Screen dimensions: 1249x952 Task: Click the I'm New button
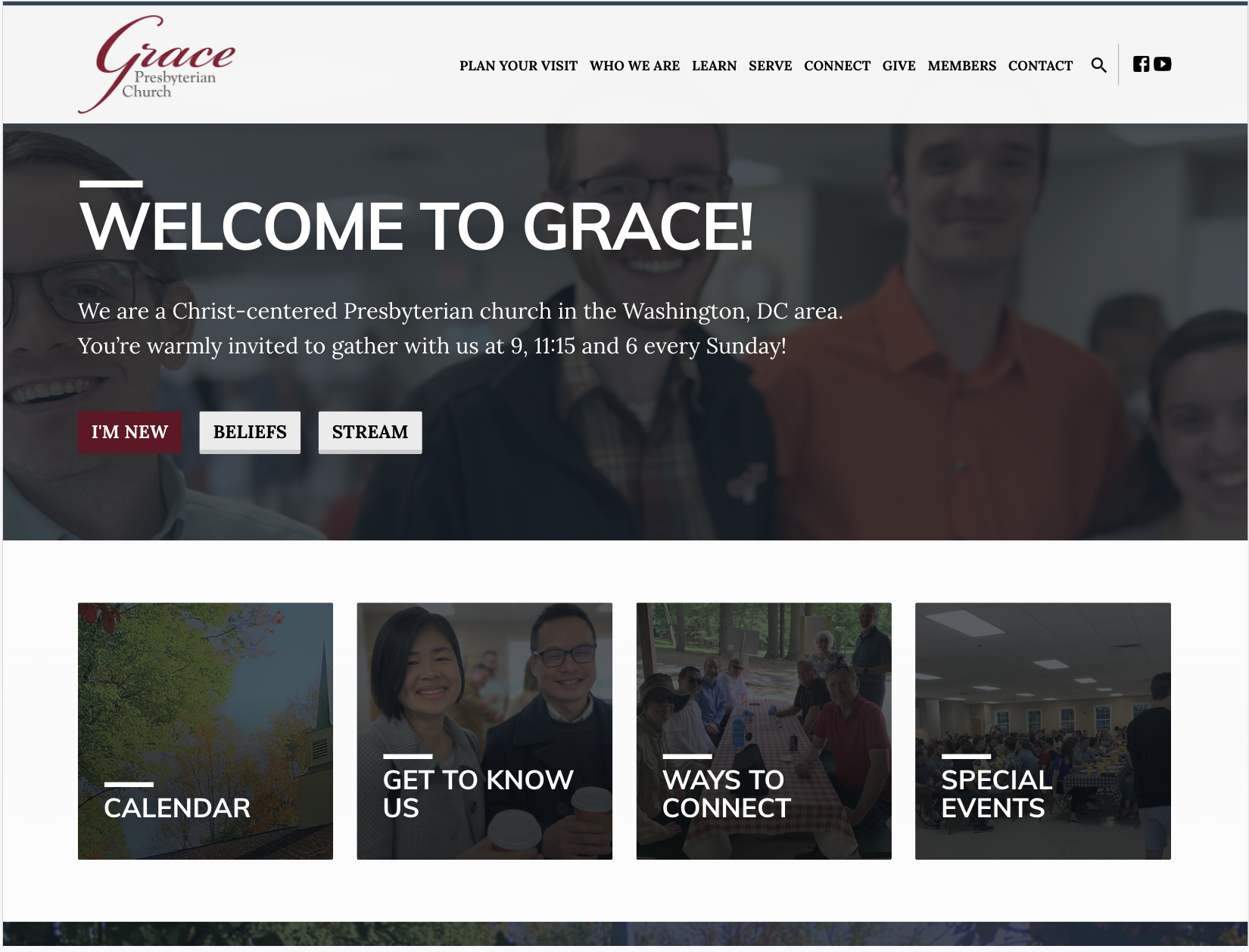click(129, 432)
